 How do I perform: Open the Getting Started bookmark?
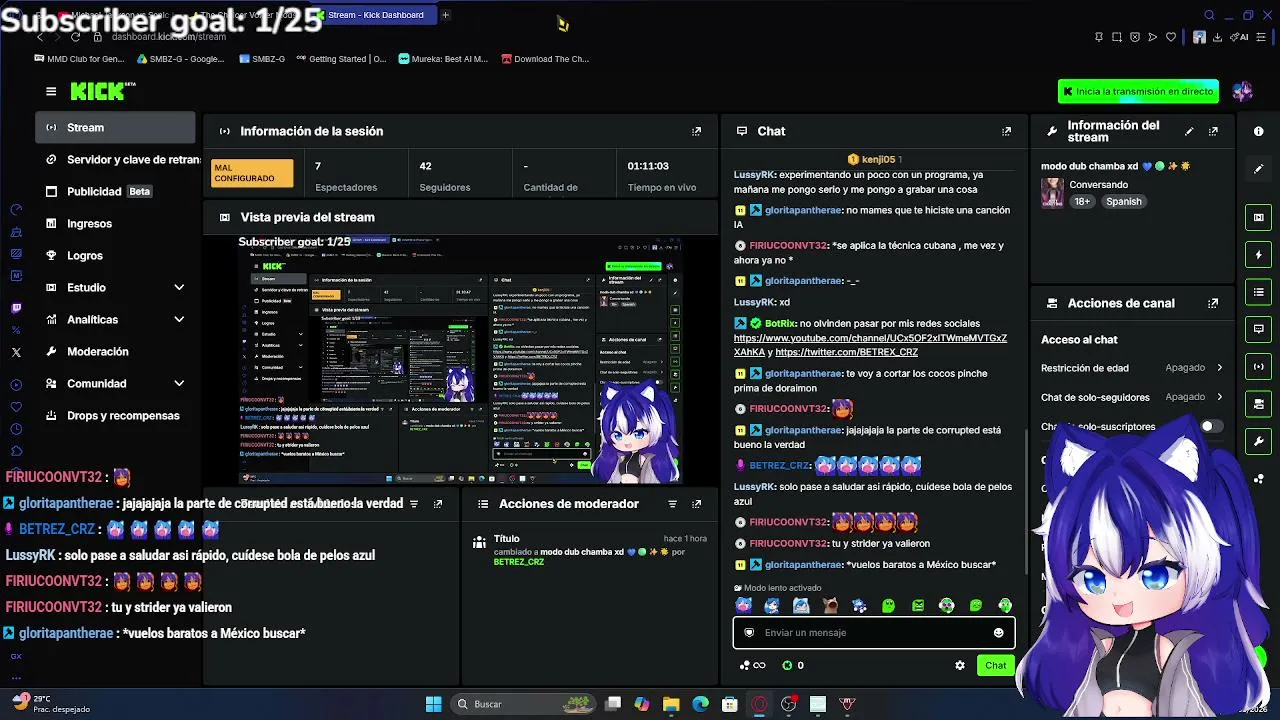[x=340, y=59]
